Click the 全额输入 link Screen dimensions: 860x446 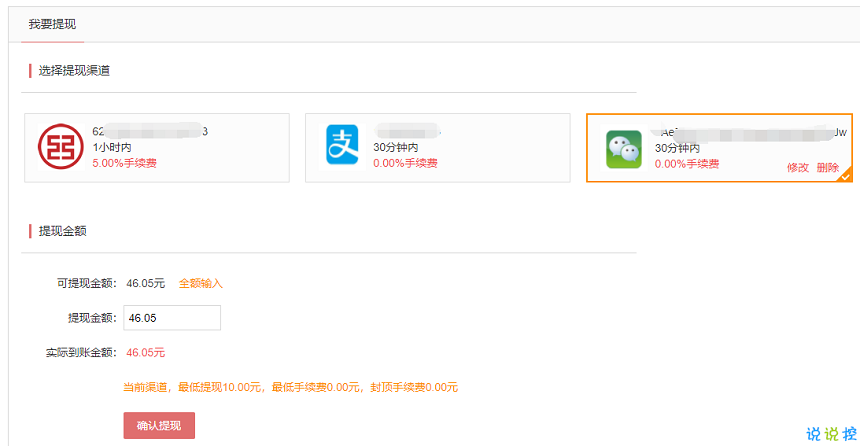click(x=201, y=284)
